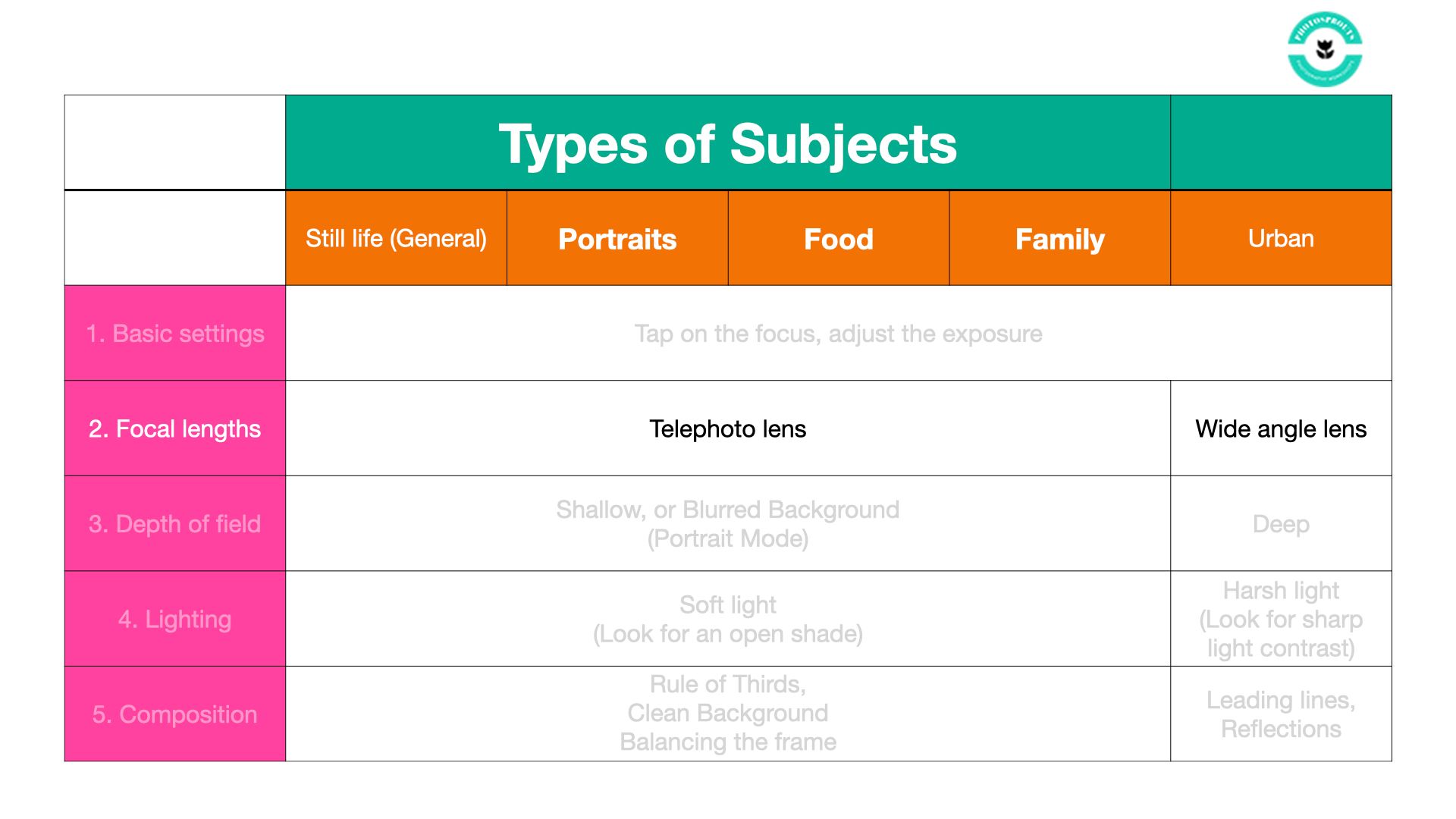Click the Telephoto lens cell

click(x=727, y=429)
